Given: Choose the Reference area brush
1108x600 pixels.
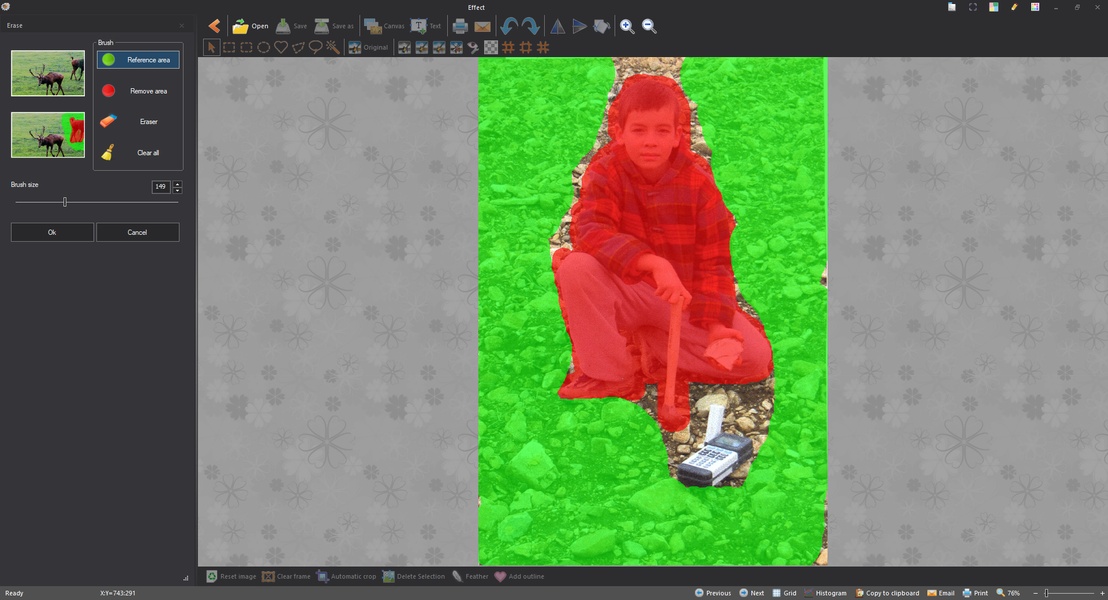Looking at the screenshot, I should 138,60.
